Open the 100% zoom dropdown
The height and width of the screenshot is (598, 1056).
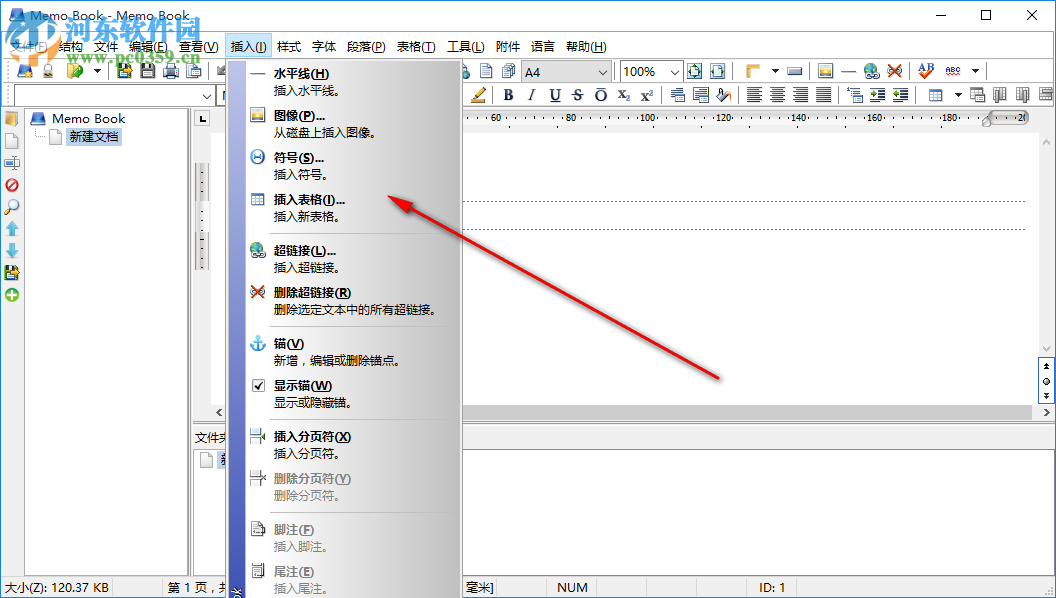point(674,71)
